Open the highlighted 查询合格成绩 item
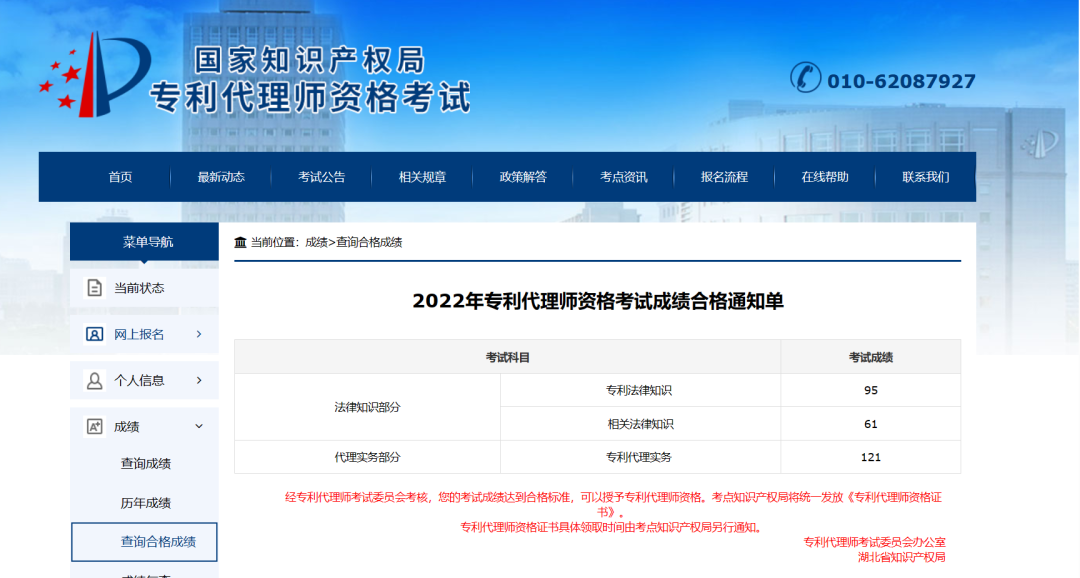Screen dimensions: 1080x578 coord(144,541)
